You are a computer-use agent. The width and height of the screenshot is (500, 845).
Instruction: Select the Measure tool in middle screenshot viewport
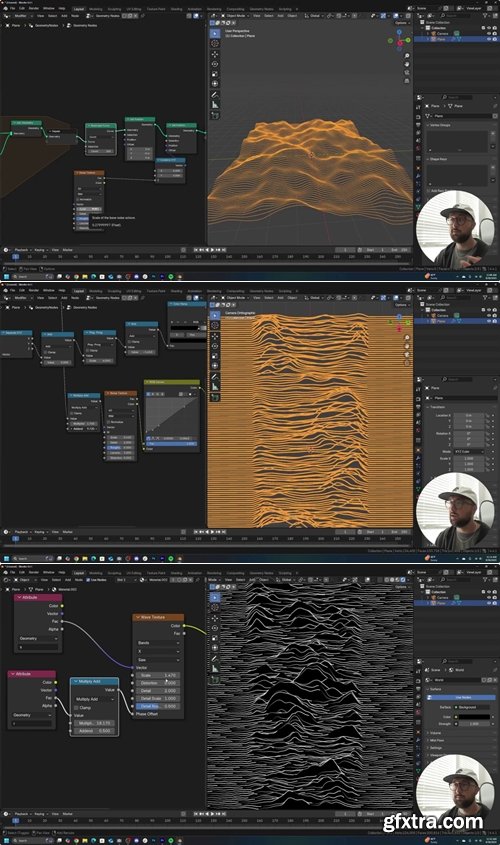(x=215, y=386)
